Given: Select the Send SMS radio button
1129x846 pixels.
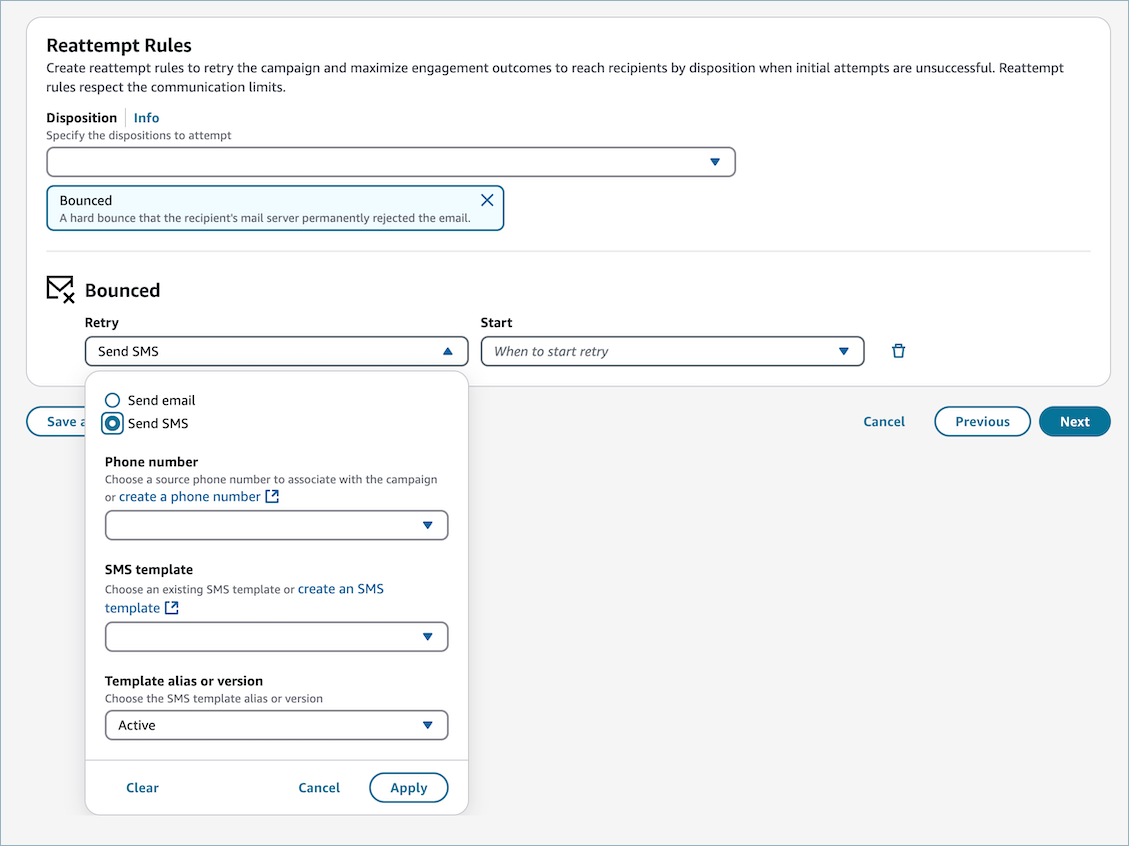Looking at the screenshot, I should [x=112, y=423].
